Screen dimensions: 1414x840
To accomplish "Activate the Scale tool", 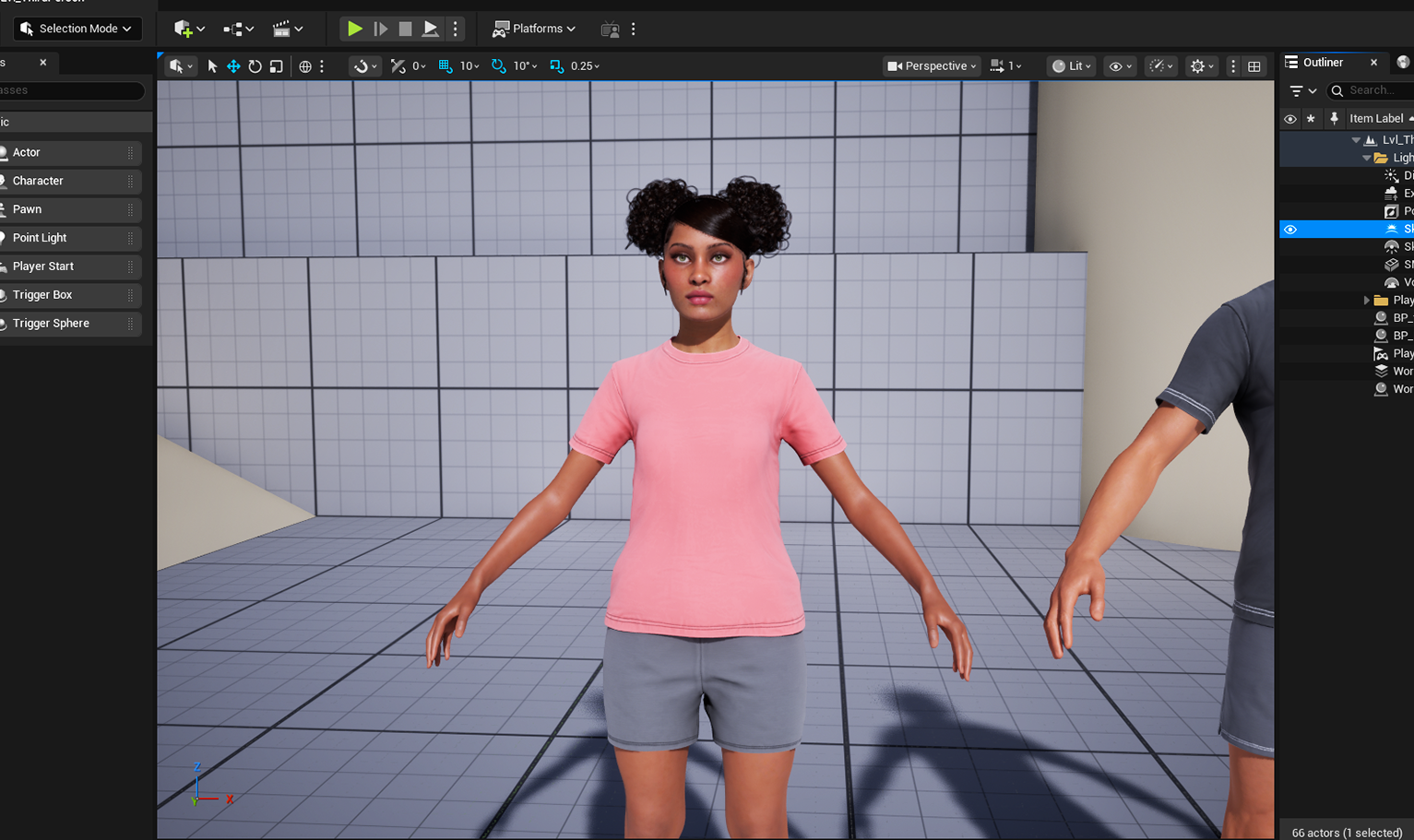I will coord(276,65).
